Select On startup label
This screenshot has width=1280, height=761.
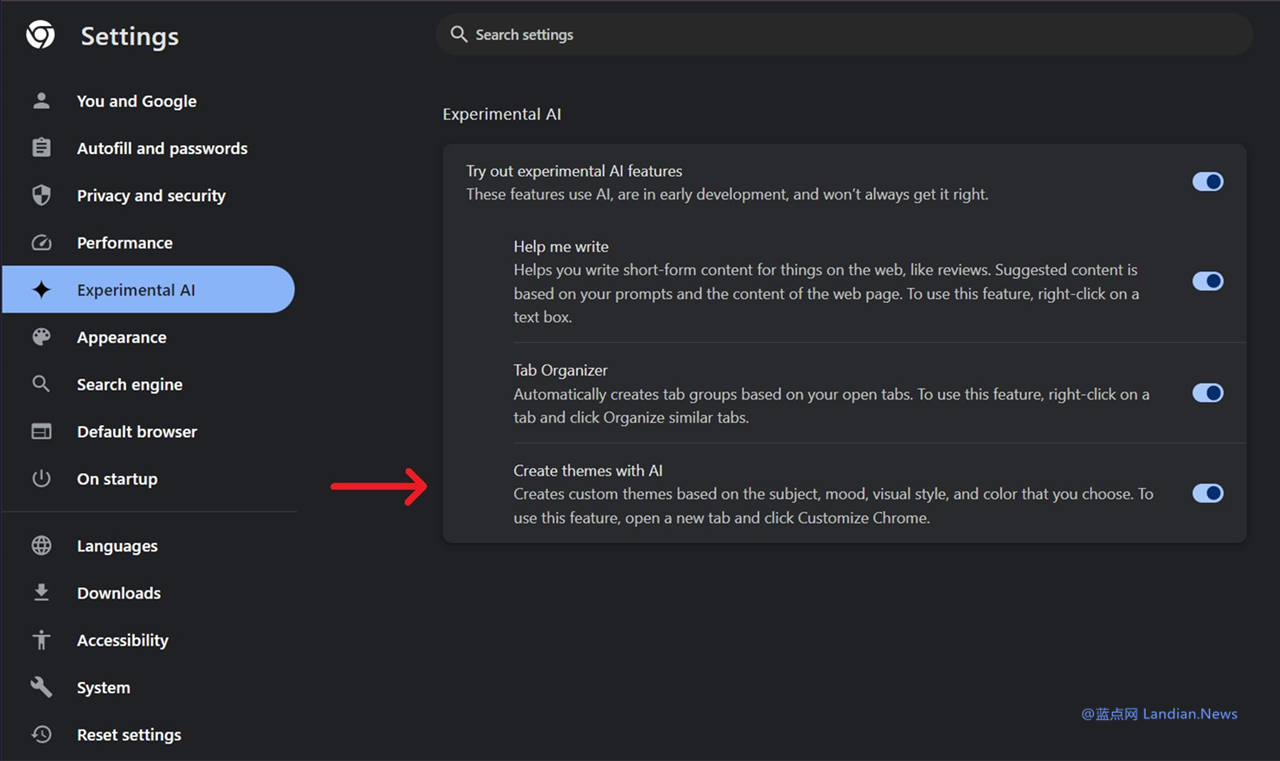tap(117, 479)
